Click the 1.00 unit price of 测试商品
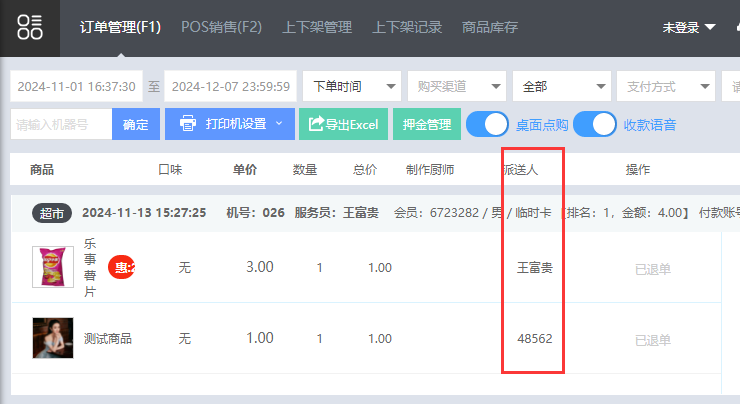The width and height of the screenshot is (740, 404). point(260,338)
